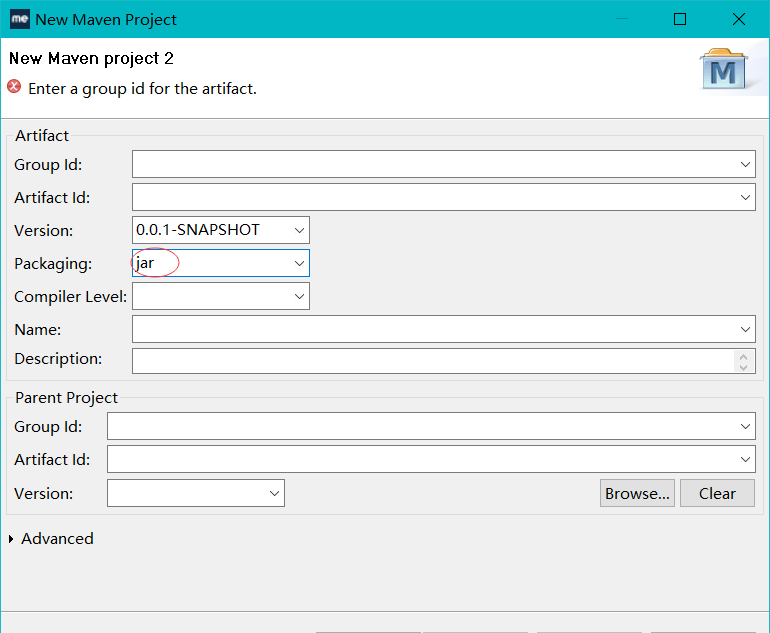770x633 pixels.
Task: Open the Parent Project Group Id dropdown arrow
Action: [745, 426]
